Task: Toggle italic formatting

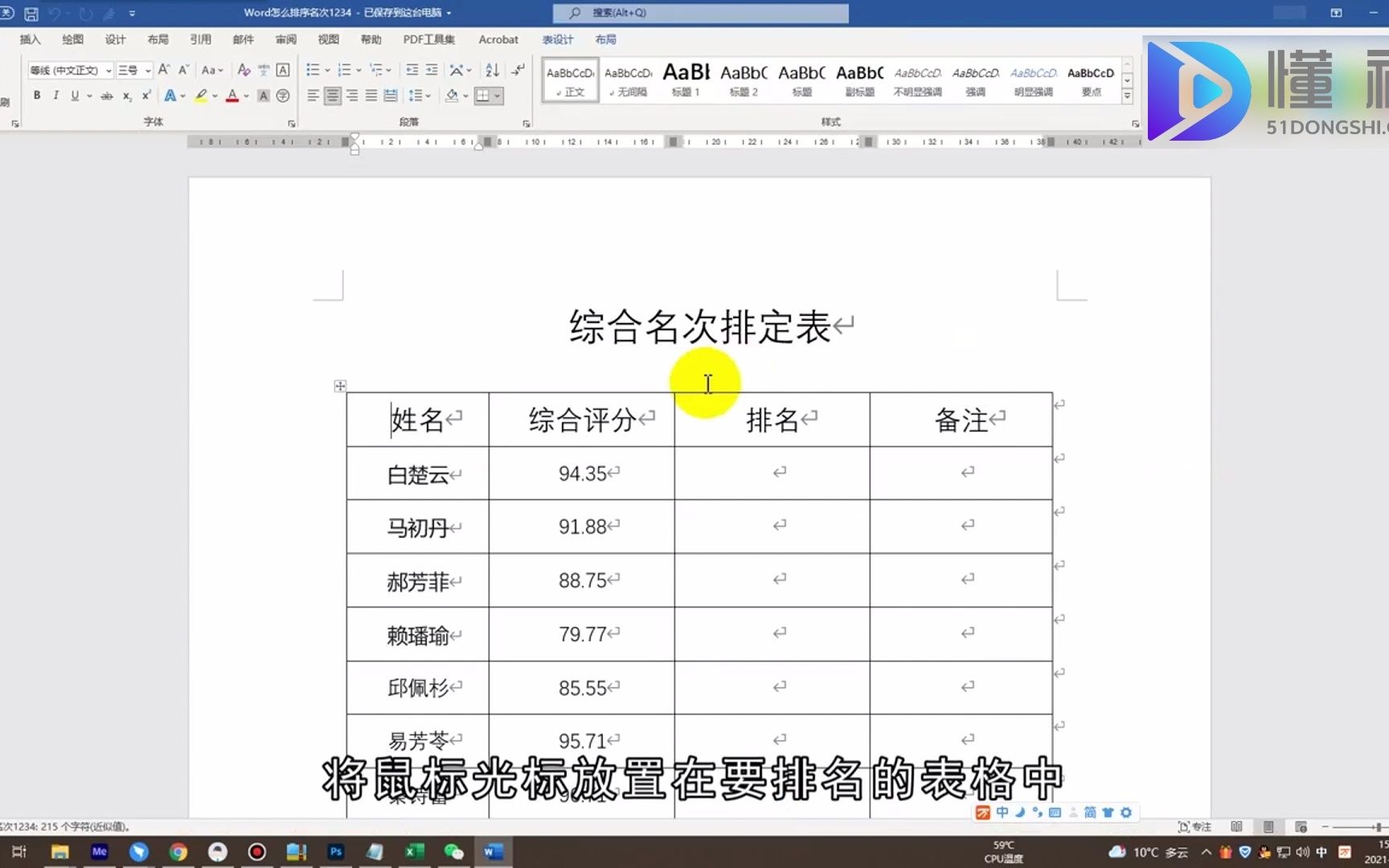Action: pyautogui.click(x=55, y=96)
